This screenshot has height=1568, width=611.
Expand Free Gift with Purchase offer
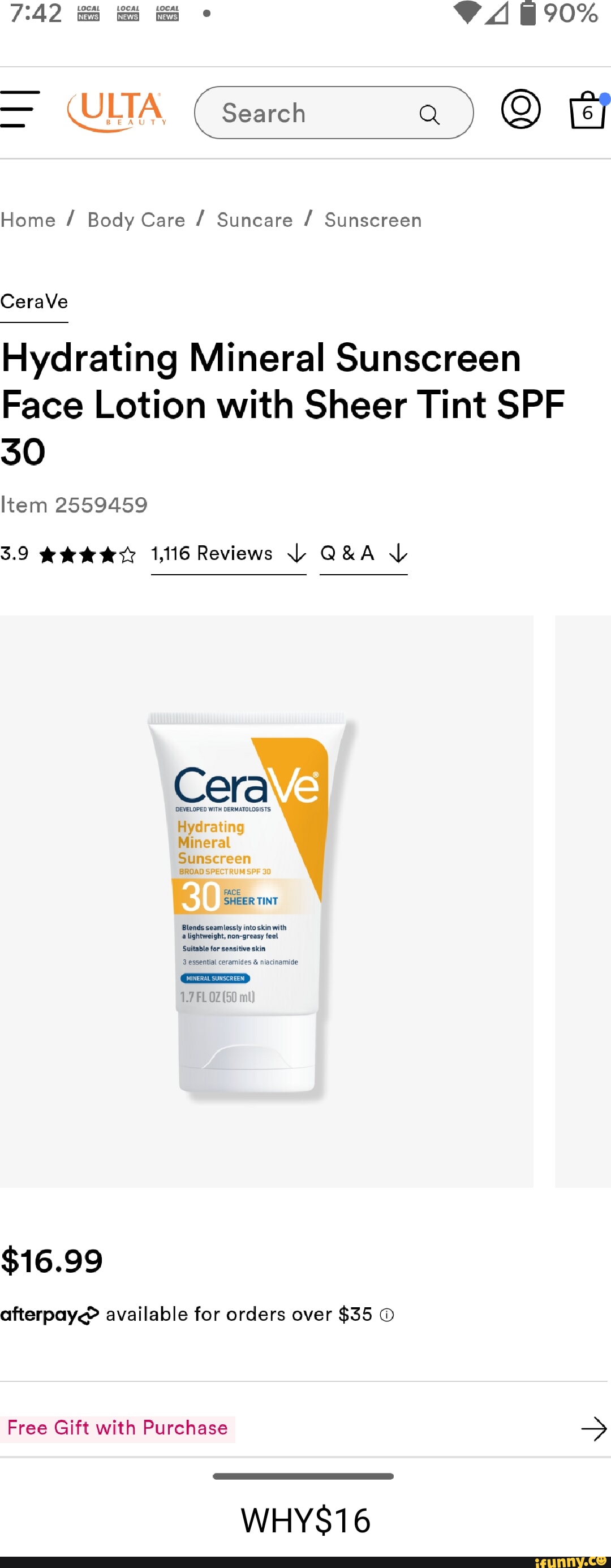[x=118, y=1428]
